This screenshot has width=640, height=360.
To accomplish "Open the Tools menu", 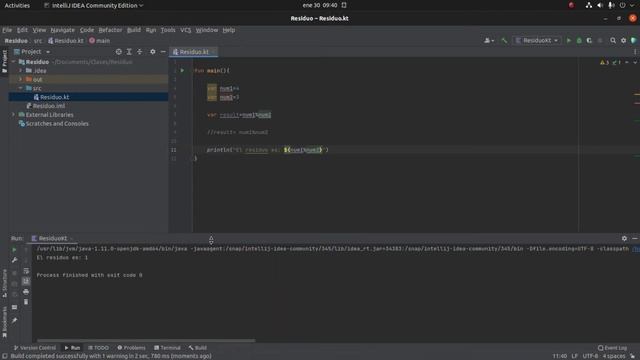I will point(168,30).
